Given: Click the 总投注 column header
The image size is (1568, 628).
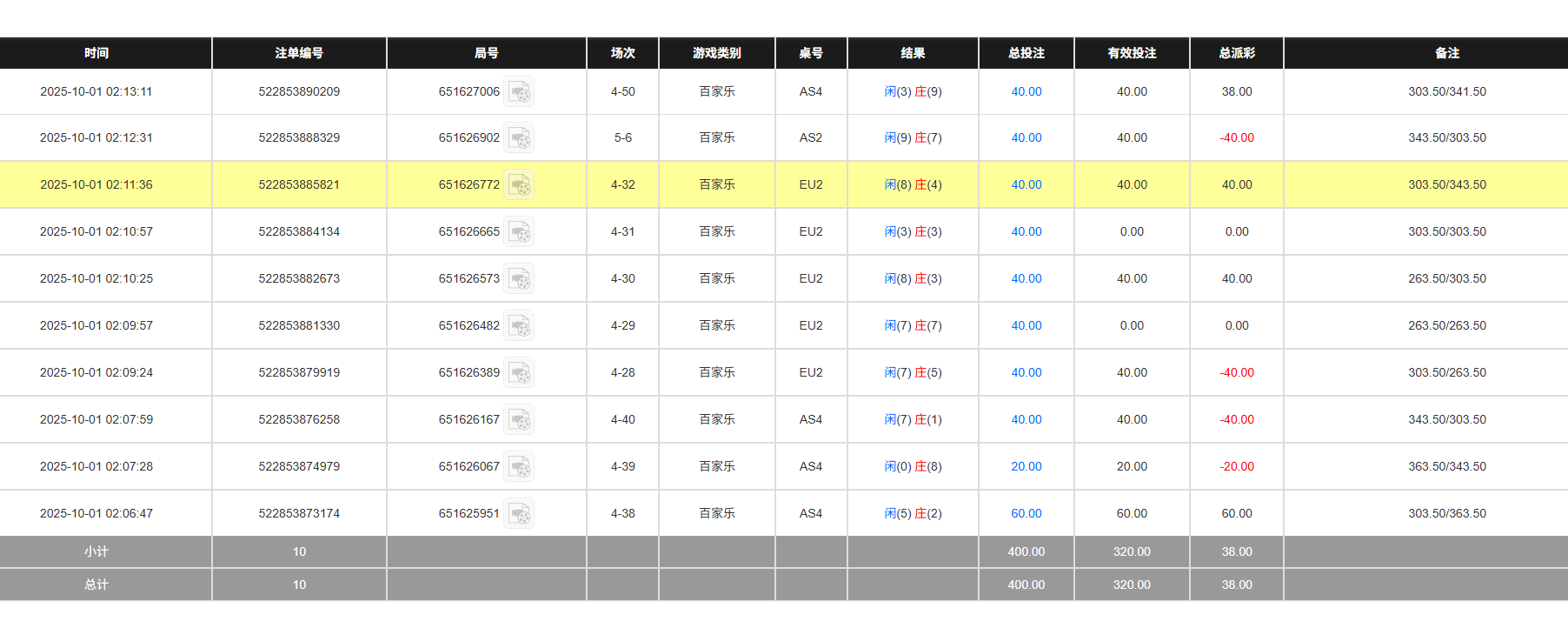Looking at the screenshot, I should pyautogui.click(x=1026, y=53).
